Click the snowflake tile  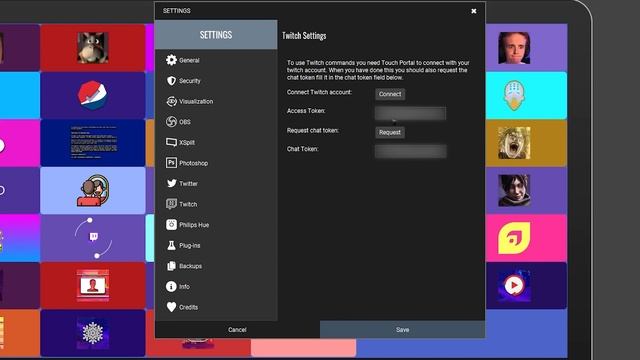(x=93, y=333)
